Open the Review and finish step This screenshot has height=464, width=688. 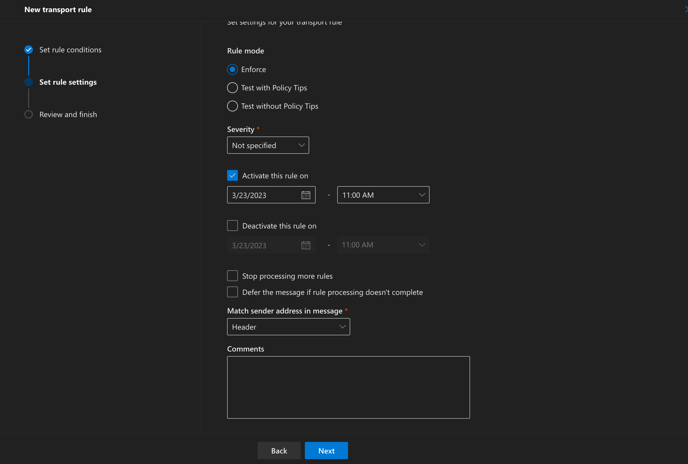coord(68,115)
